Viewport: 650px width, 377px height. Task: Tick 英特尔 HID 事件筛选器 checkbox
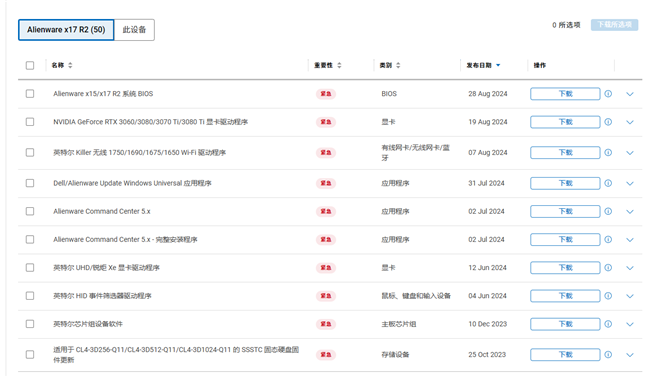(30, 296)
